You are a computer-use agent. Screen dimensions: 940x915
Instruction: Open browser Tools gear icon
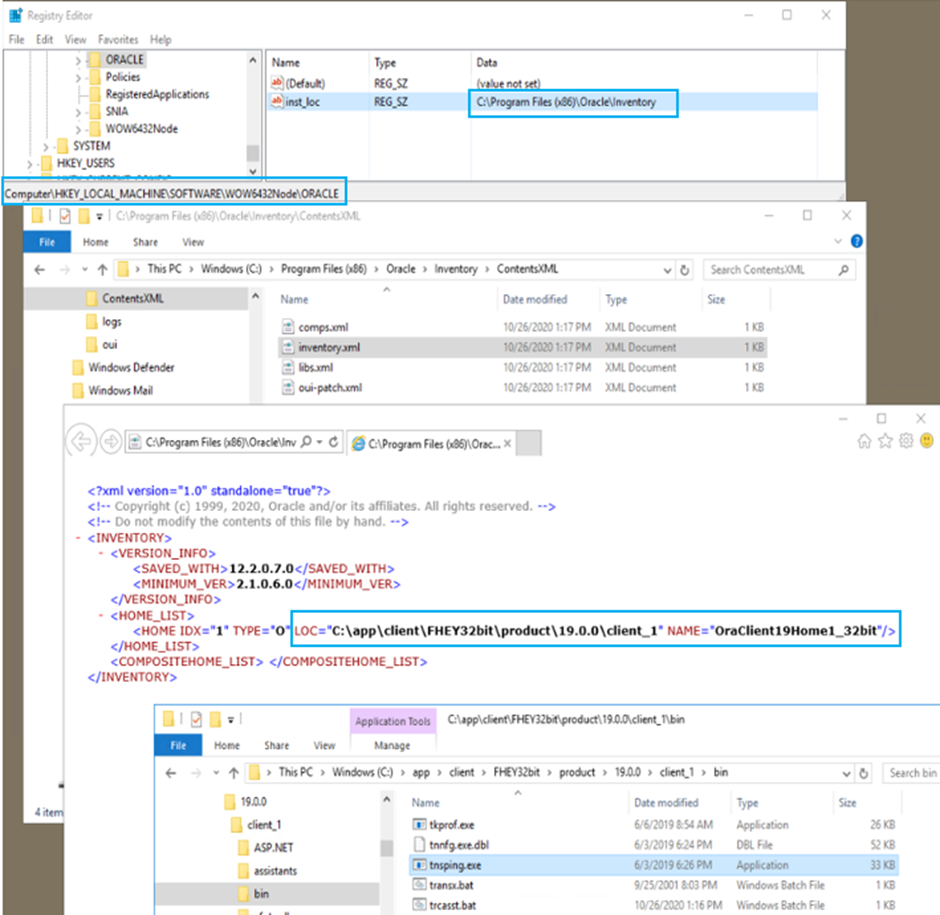coord(906,441)
